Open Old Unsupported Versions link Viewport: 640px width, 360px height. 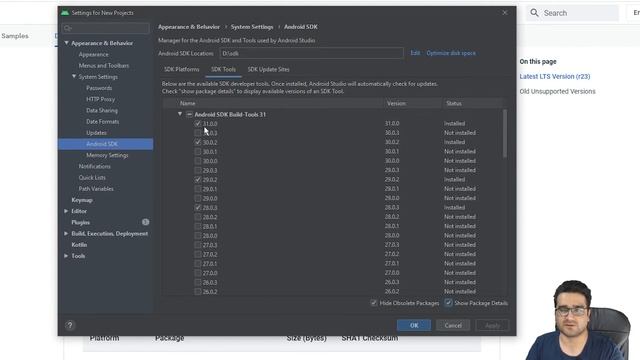557,91
